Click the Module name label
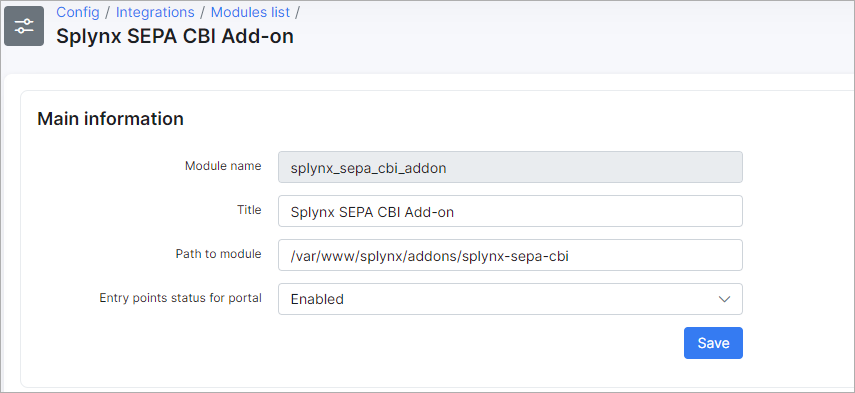855x393 pixels. click(x=223, y=166)
